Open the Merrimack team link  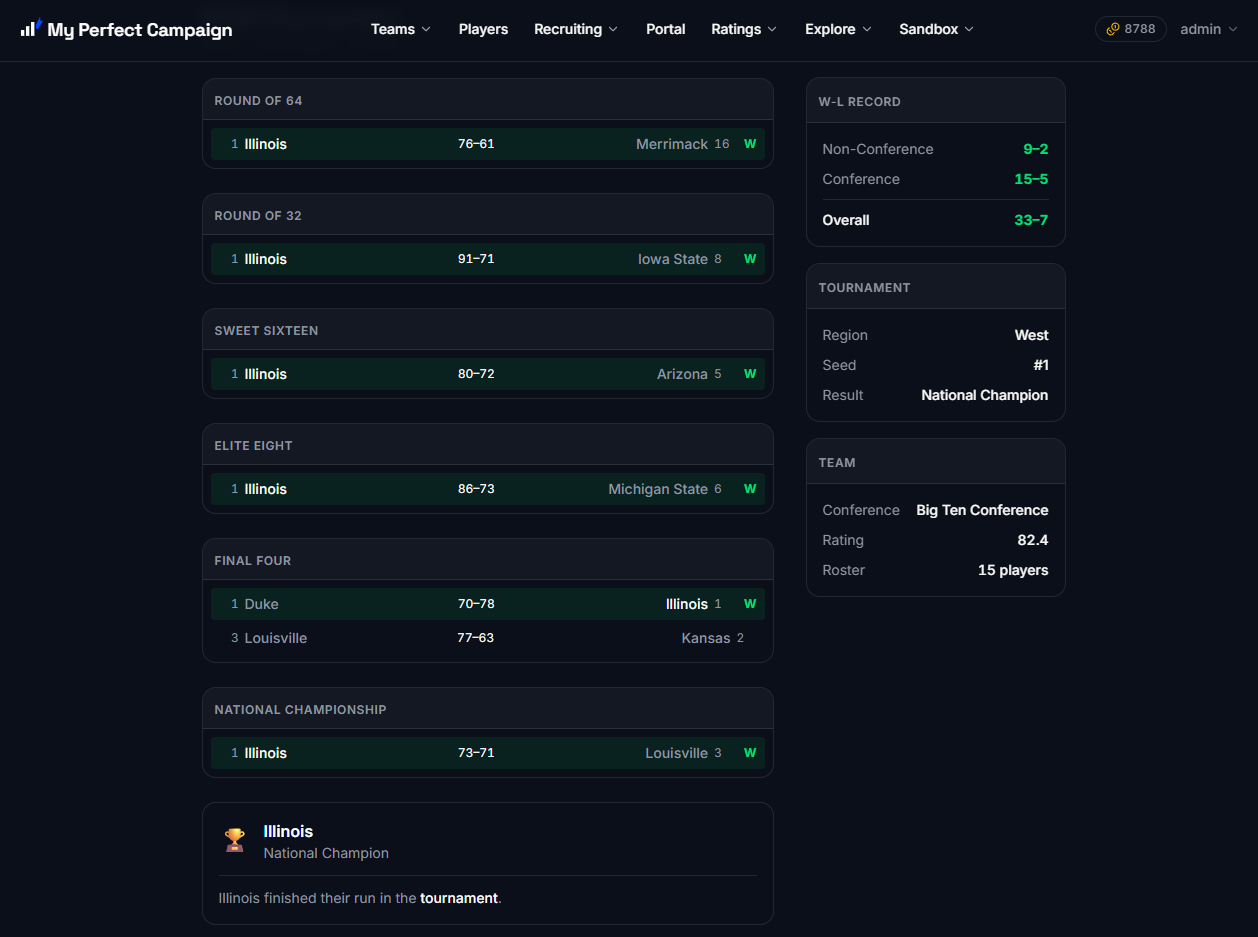point(672,144)
